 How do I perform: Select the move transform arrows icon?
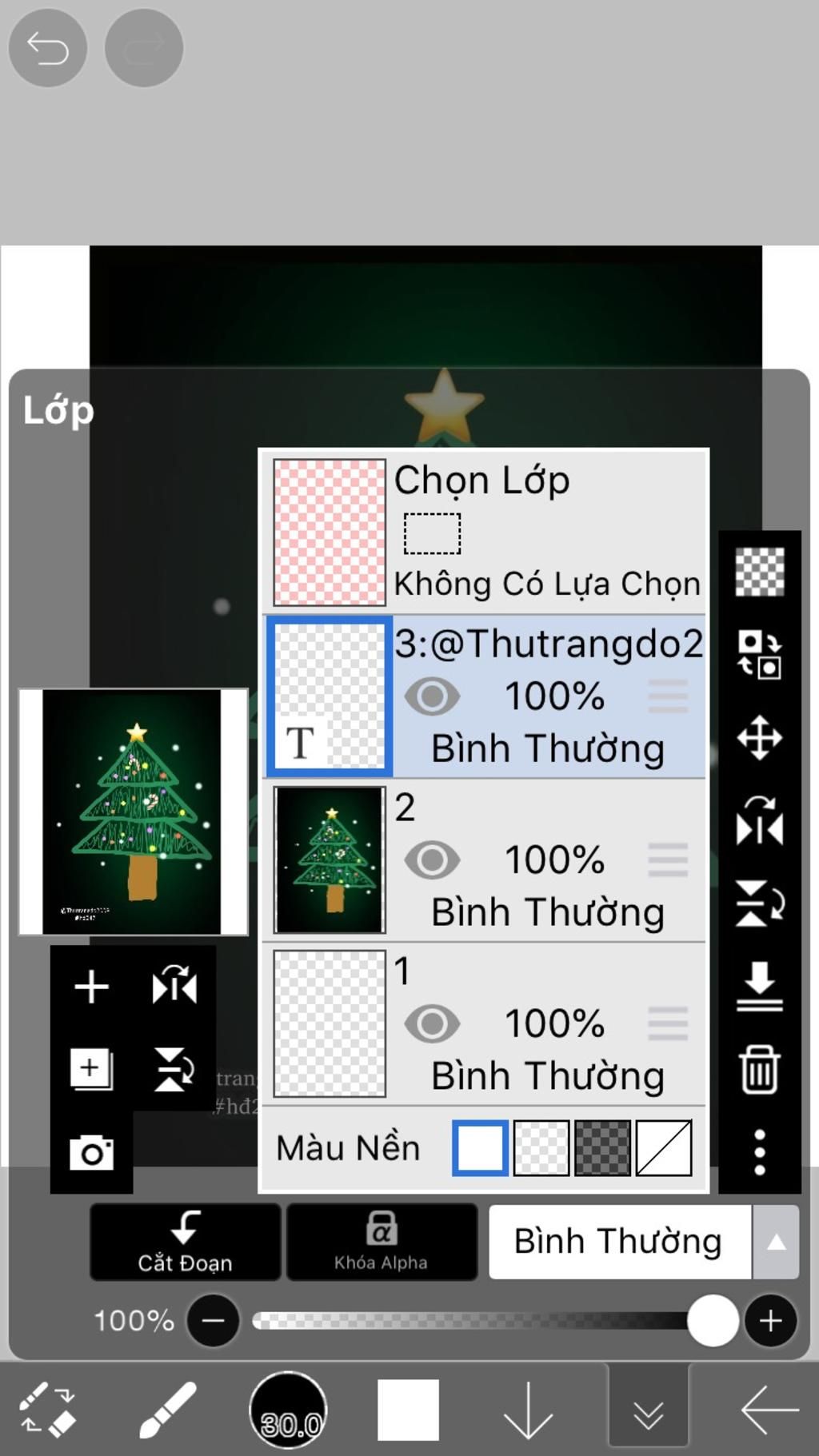[x=759, y=737]
